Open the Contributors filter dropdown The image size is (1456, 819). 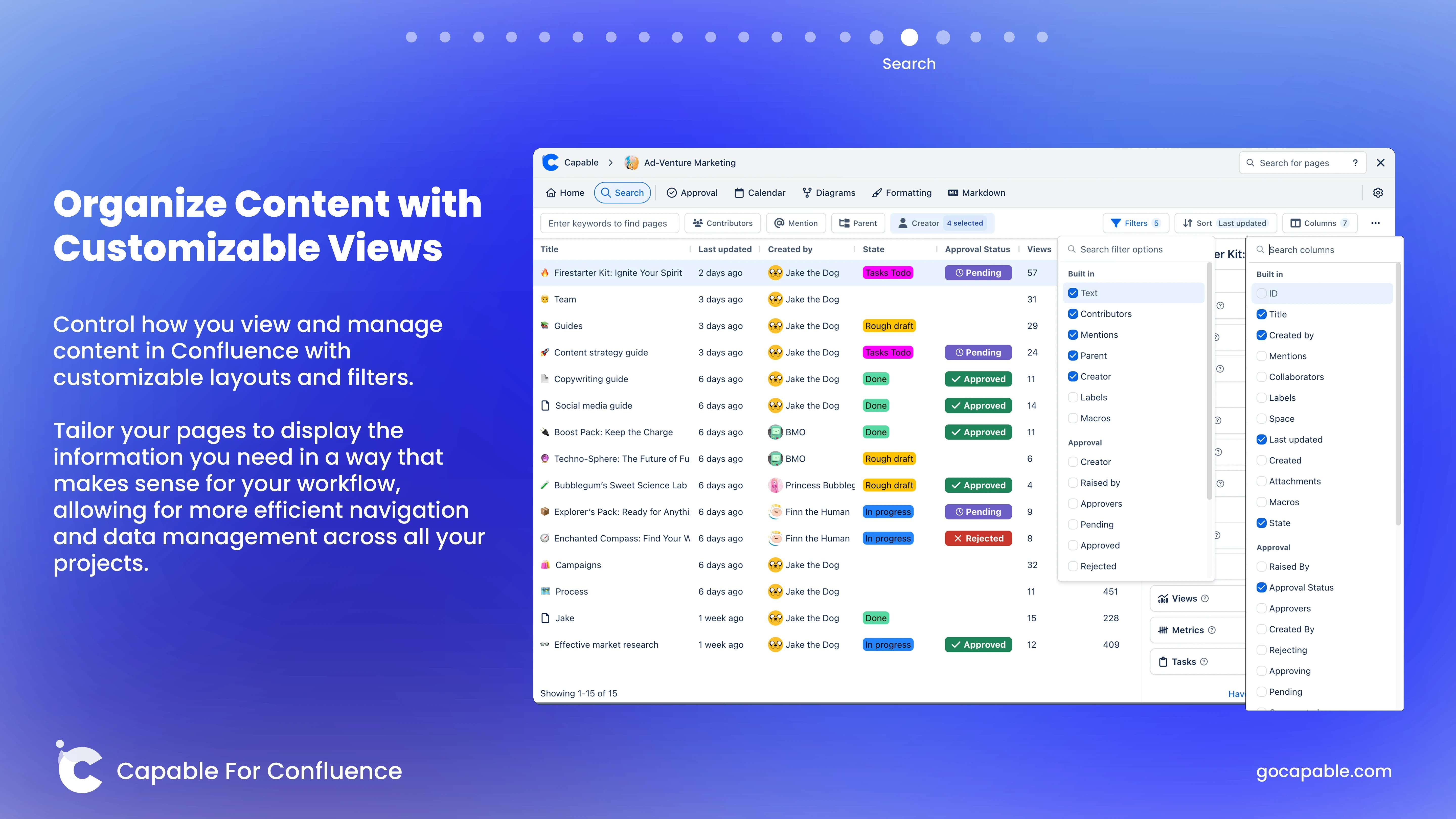(x=722, y=223)
